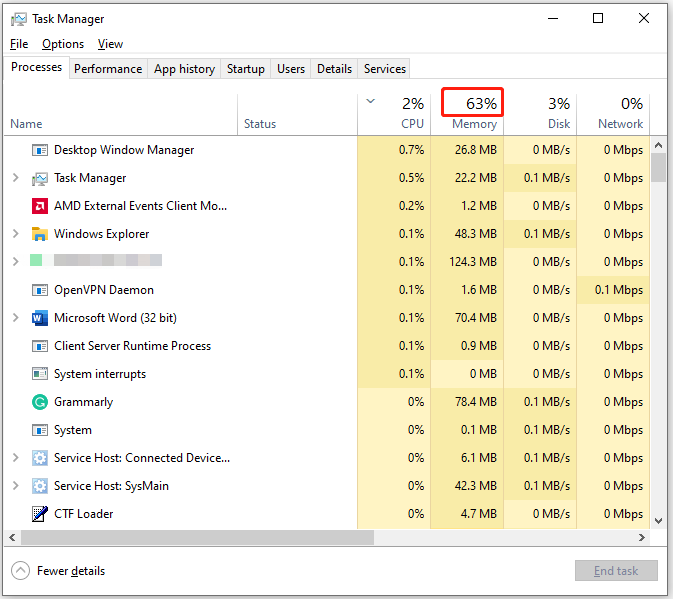Switch to the App history tab

[185, 69]
